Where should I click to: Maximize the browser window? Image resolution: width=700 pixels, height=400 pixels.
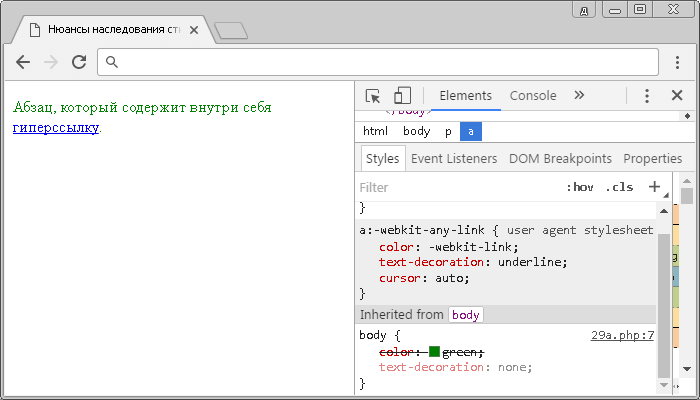tap(640, 10)
